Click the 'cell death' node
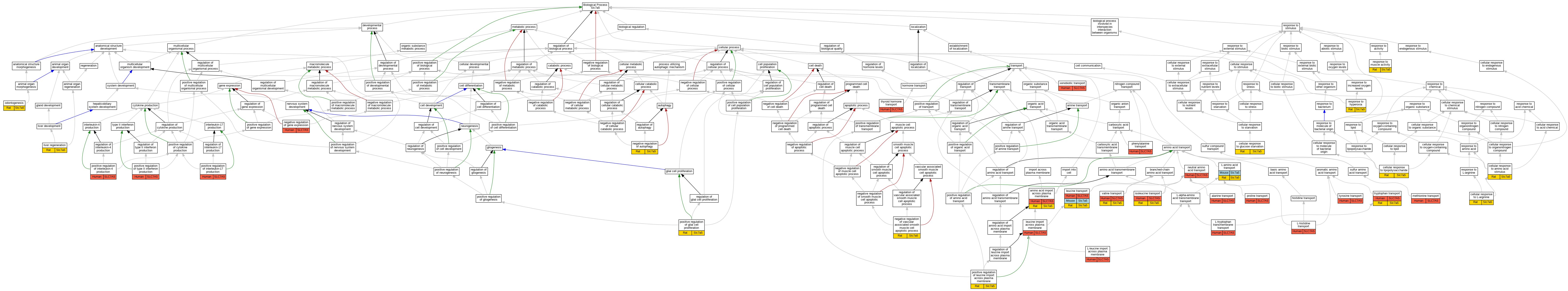The width and height of the screenshot is (1568, 291). [x=816, y=66]
